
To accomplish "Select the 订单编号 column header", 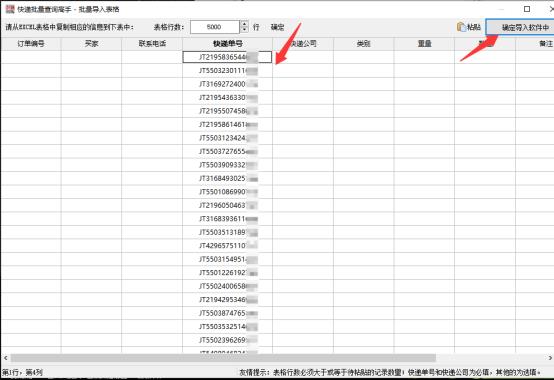I will click(x=31, y=44).
